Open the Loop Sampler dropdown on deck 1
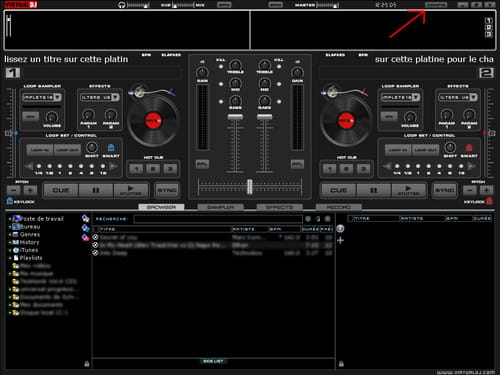Screen dimensions: 500x375 tap(57, 97)
